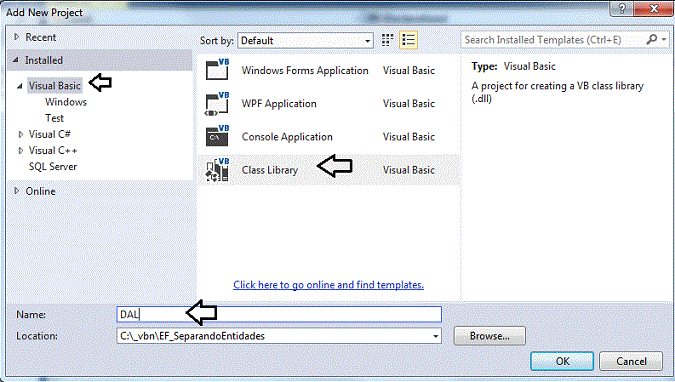Select the Test subcategory

[x=54, y=118]
